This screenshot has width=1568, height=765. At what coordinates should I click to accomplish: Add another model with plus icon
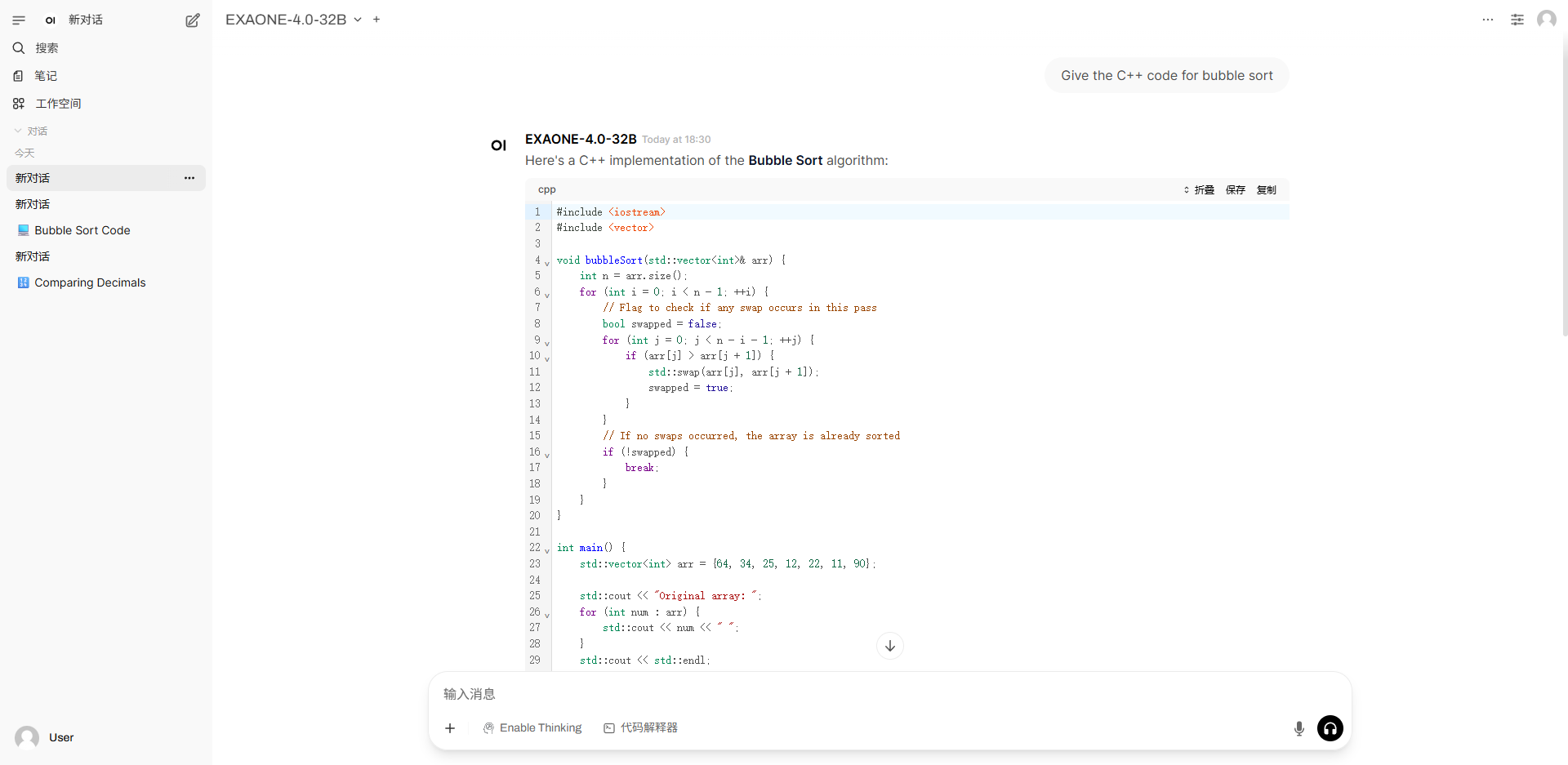(x=376, y=20)
